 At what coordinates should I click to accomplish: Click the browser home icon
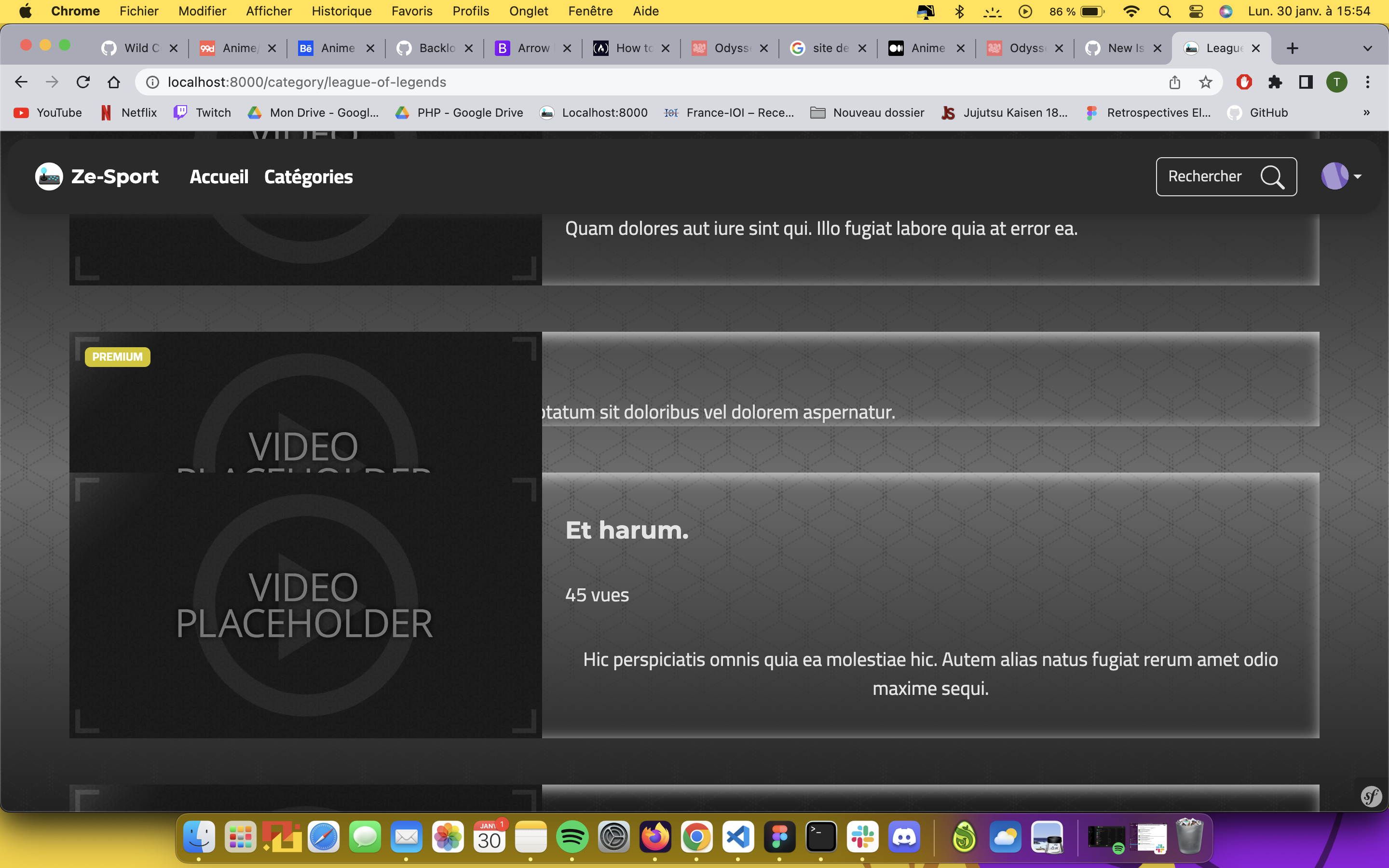point(114,82)
